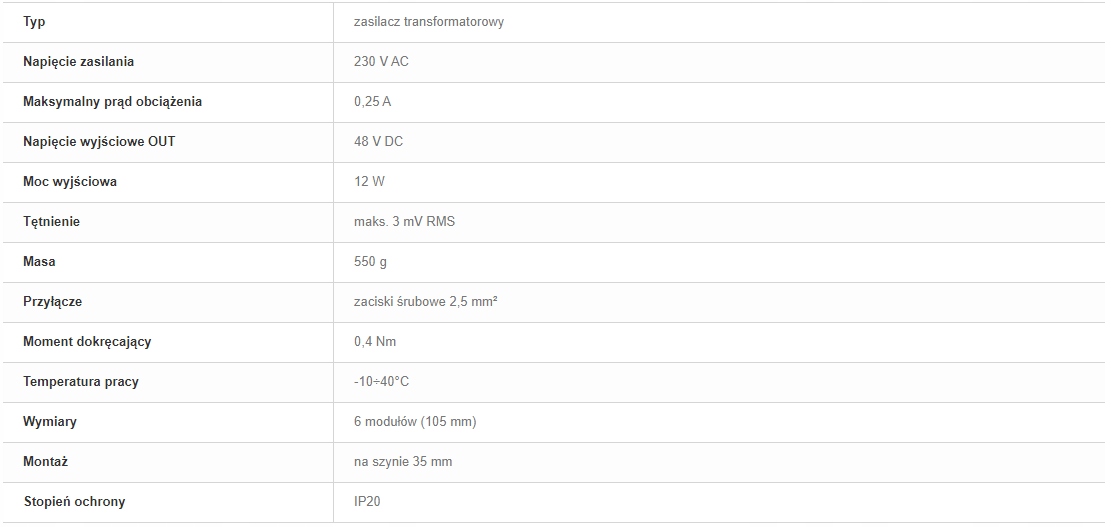Image resolution: width=1111 pixels, height=527 pixels.
Task: Select the '48 V DC' value
Action: 378,142
